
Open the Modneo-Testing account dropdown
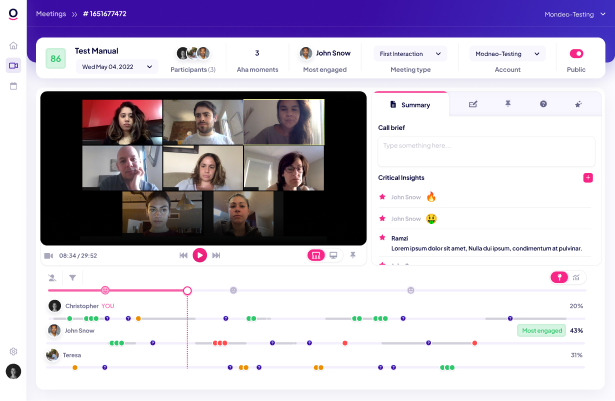[x=508, y=54]
